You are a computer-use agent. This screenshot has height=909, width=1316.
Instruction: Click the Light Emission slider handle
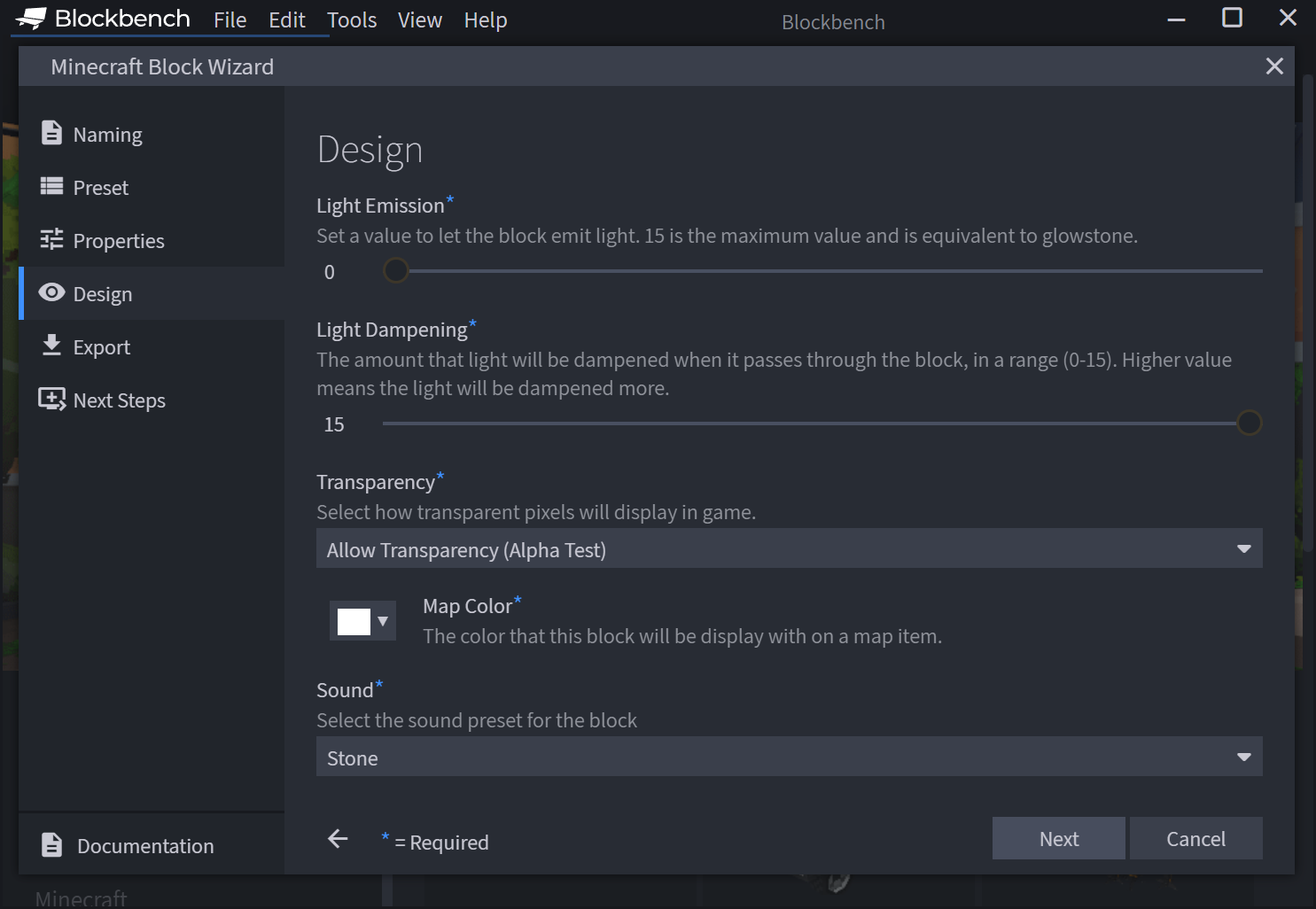395,270
